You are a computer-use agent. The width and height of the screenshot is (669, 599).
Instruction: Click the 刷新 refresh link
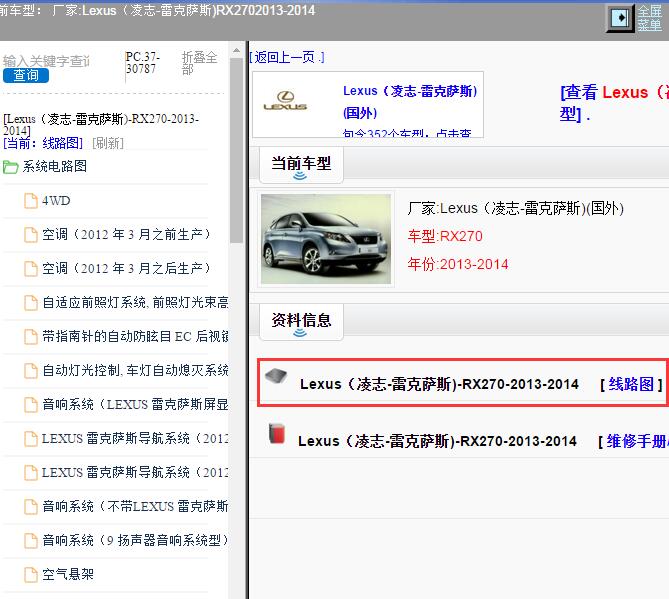click(108, 143)
